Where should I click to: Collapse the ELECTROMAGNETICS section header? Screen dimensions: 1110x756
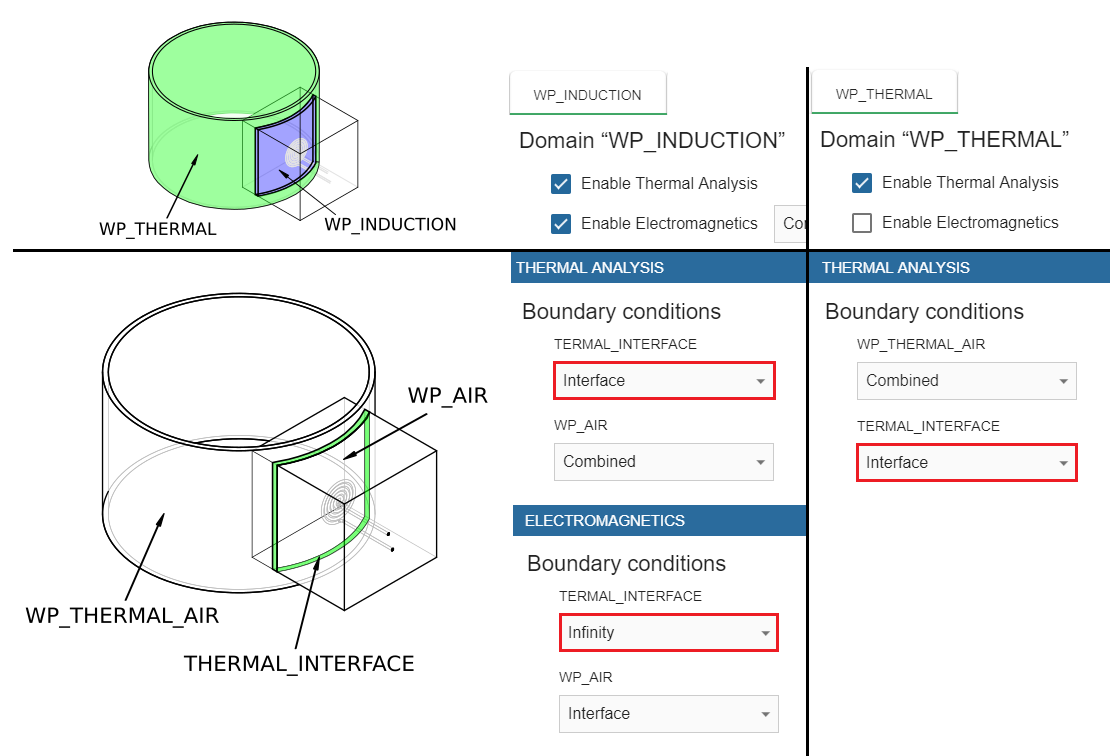coord(658,521)
